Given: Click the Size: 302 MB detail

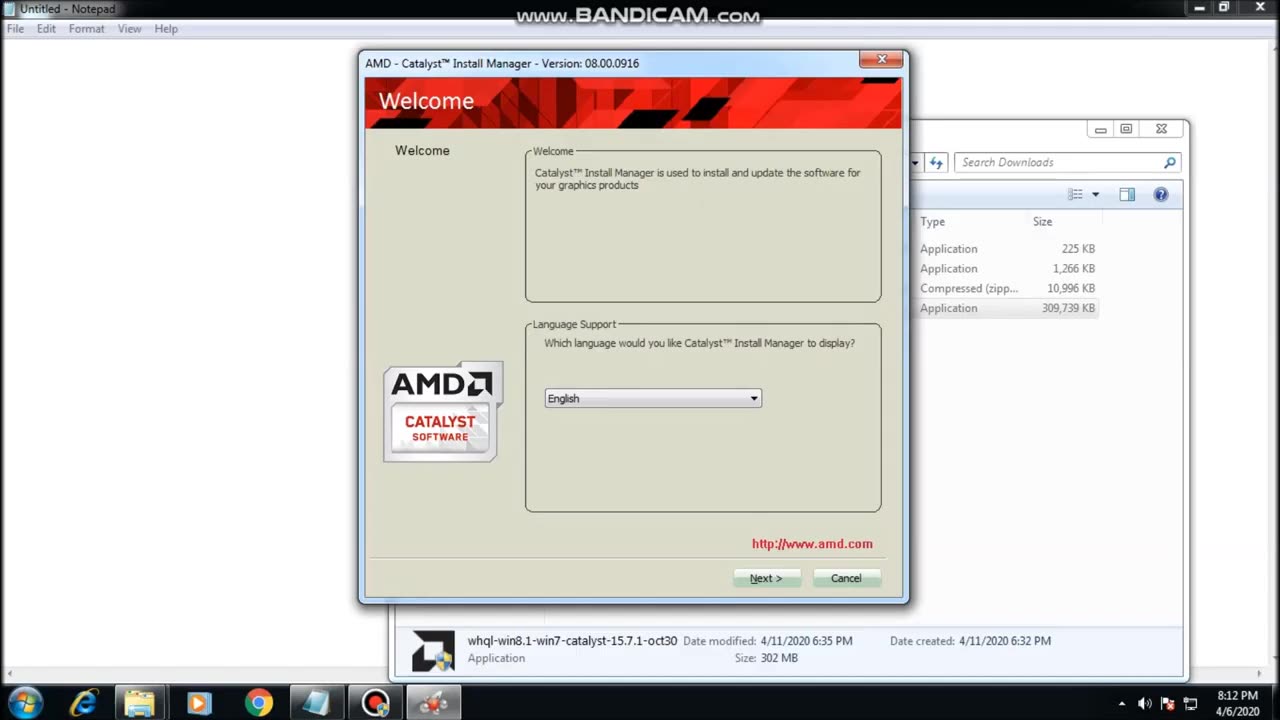Looking at the screenshot, I should pos(766,658).
